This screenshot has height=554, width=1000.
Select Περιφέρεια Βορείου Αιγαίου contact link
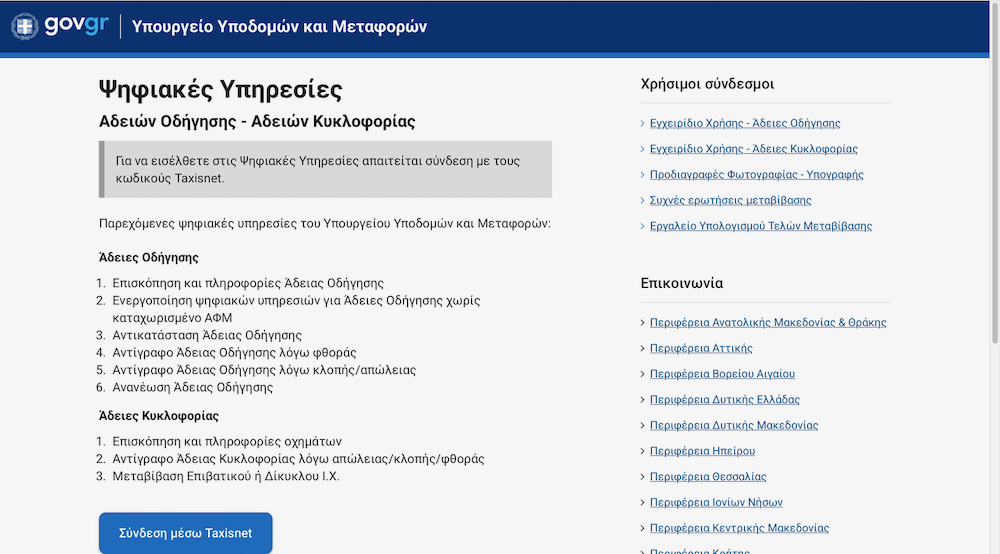point(722,374)
